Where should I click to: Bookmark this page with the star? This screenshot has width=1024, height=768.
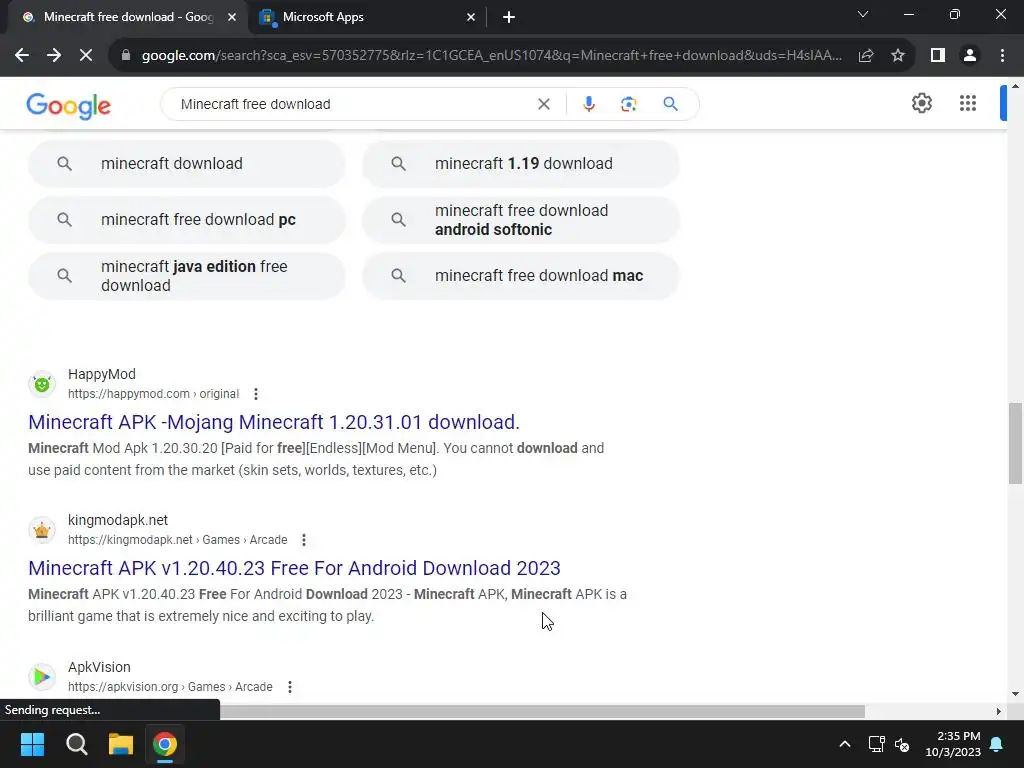(898, 56)
